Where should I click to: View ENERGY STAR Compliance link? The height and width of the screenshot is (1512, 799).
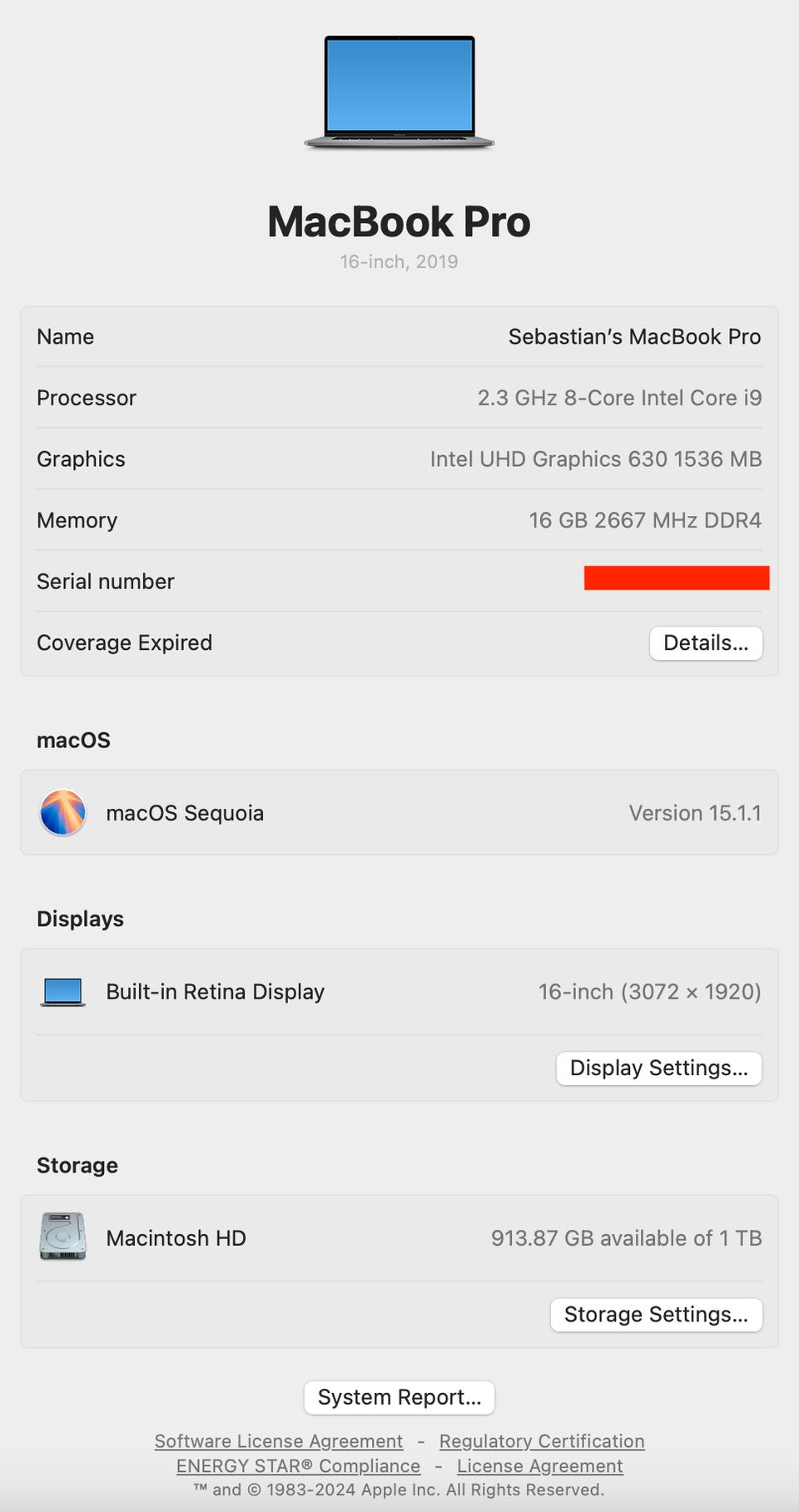pos(298,1466)
